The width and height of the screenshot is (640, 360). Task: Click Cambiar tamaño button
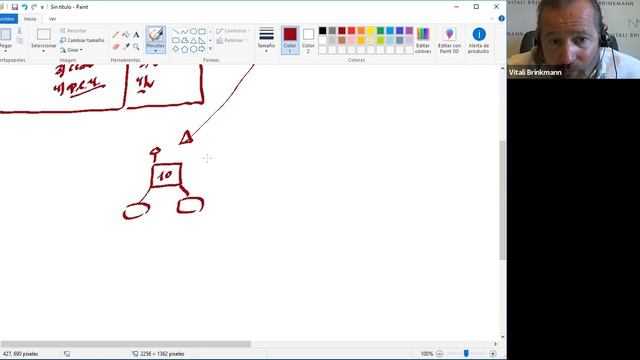(82, 40)
